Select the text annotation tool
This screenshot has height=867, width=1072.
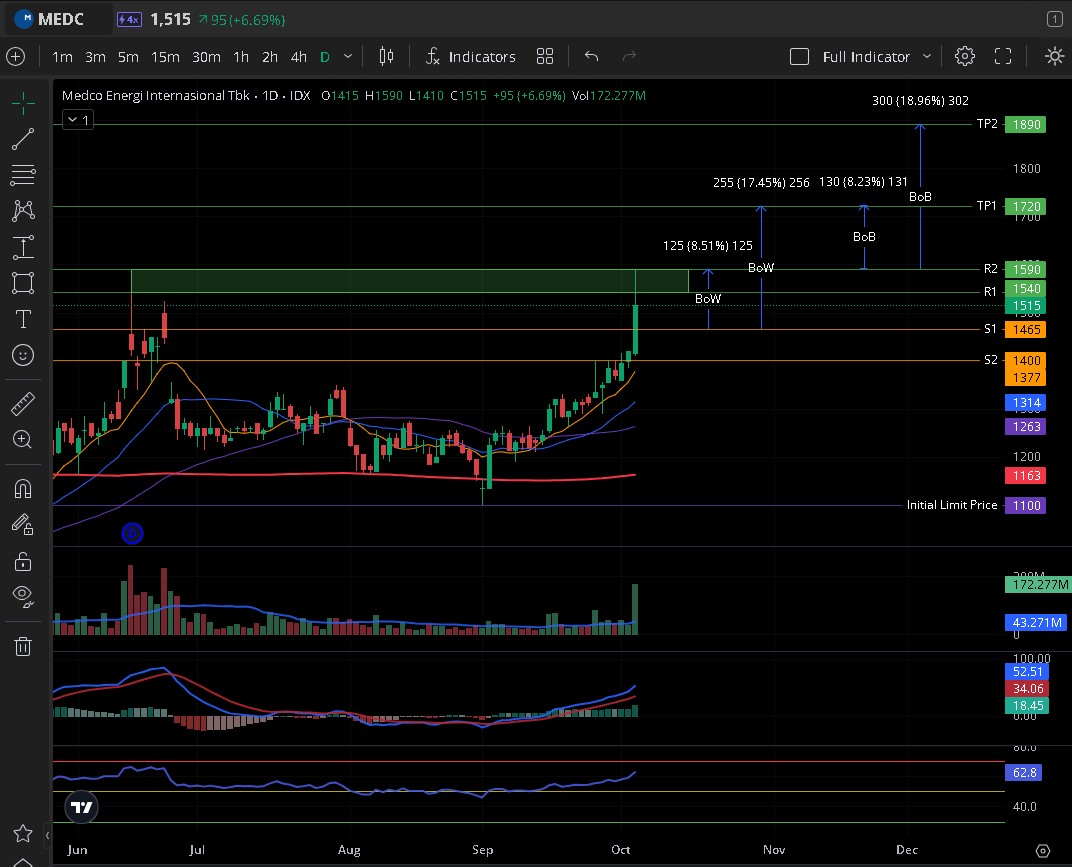(23, 319)
